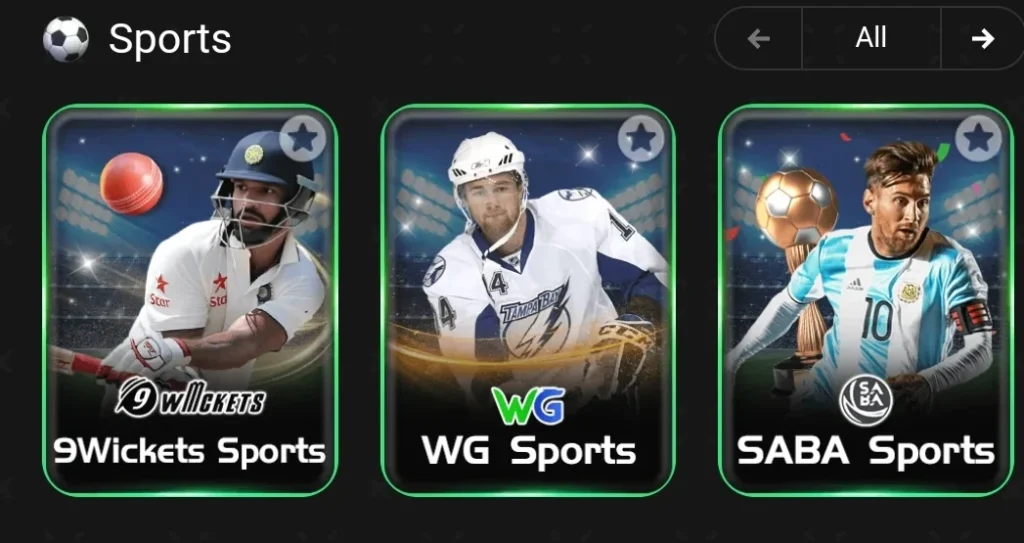This screenshot has width=1024, height=543.
Task: Go to previous providers with the left arrow
Action: 759,39
